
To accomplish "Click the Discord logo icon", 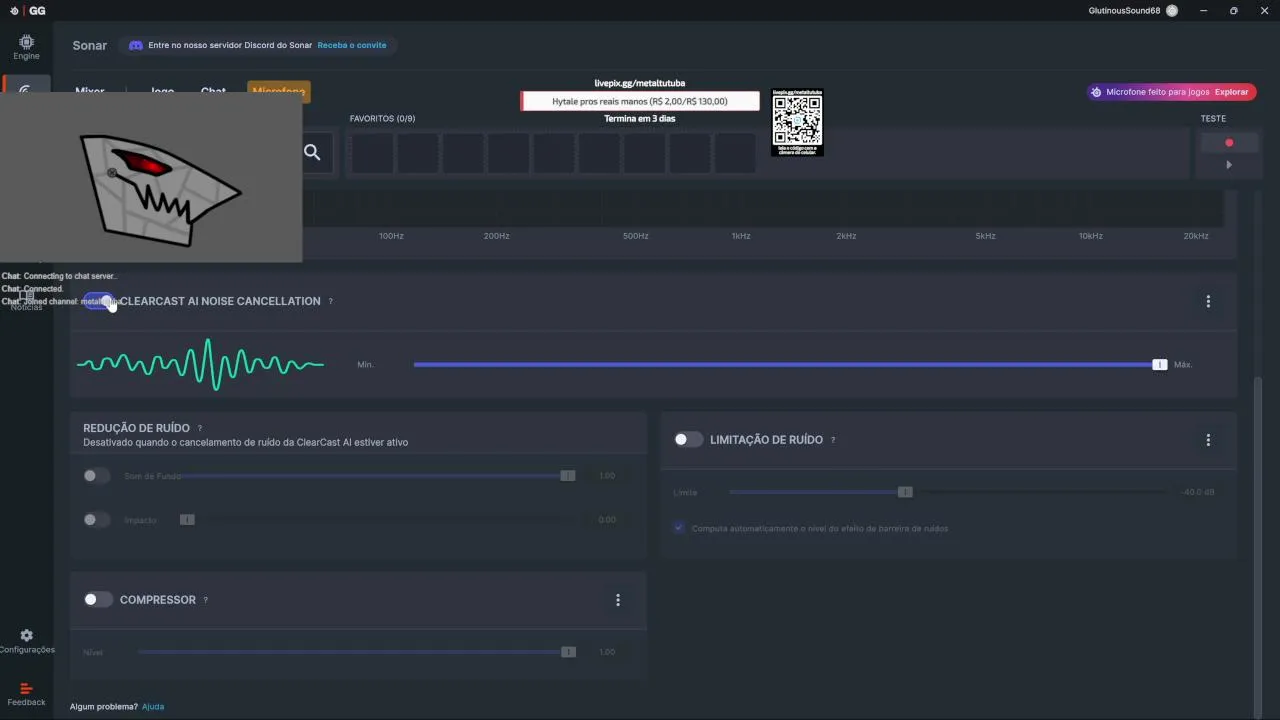I will (136, 45).
